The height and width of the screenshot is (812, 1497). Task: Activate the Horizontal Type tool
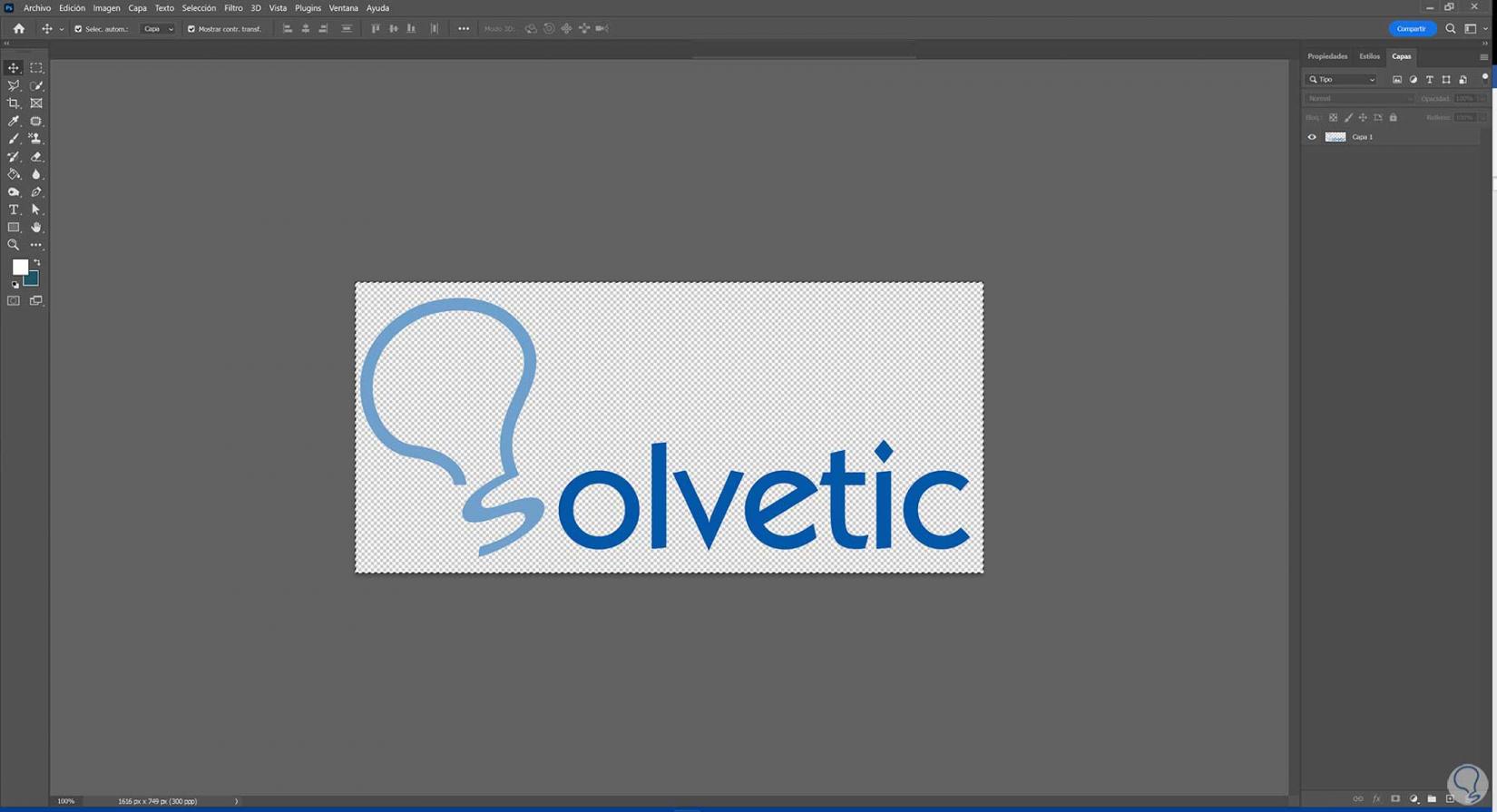coord(14,210)
